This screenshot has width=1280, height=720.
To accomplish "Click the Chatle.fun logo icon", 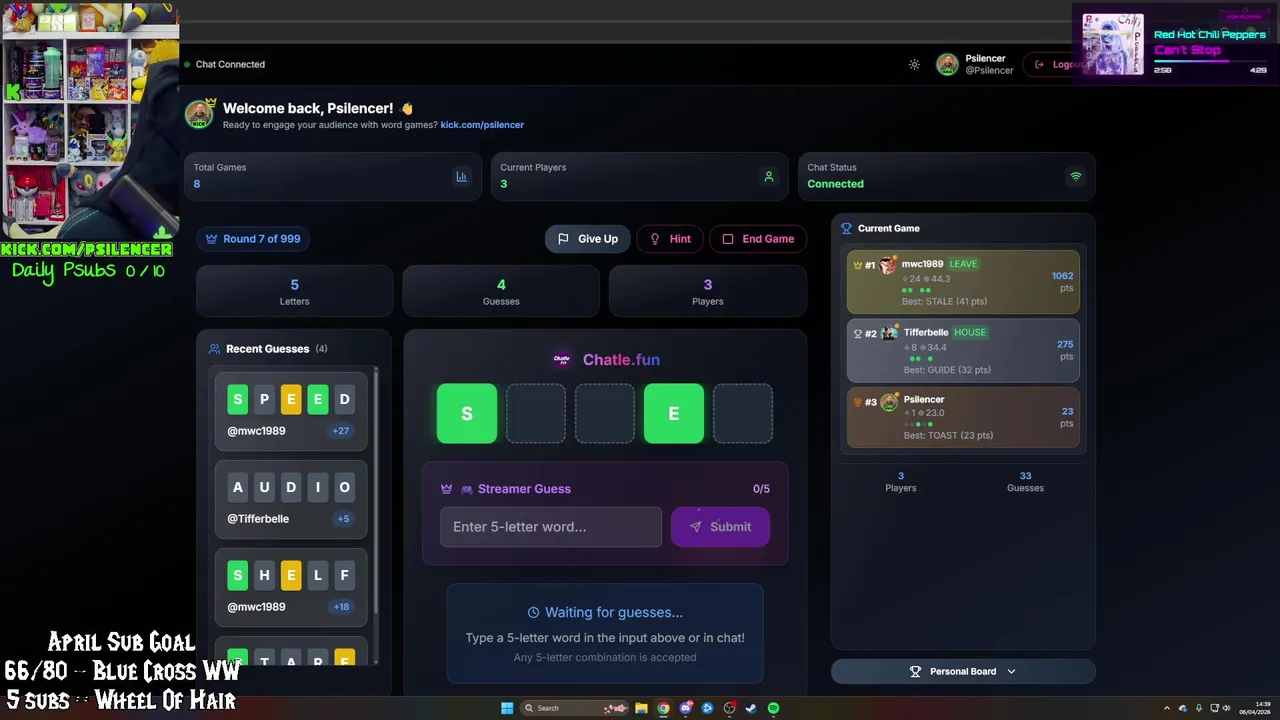I will click(562, 360).
